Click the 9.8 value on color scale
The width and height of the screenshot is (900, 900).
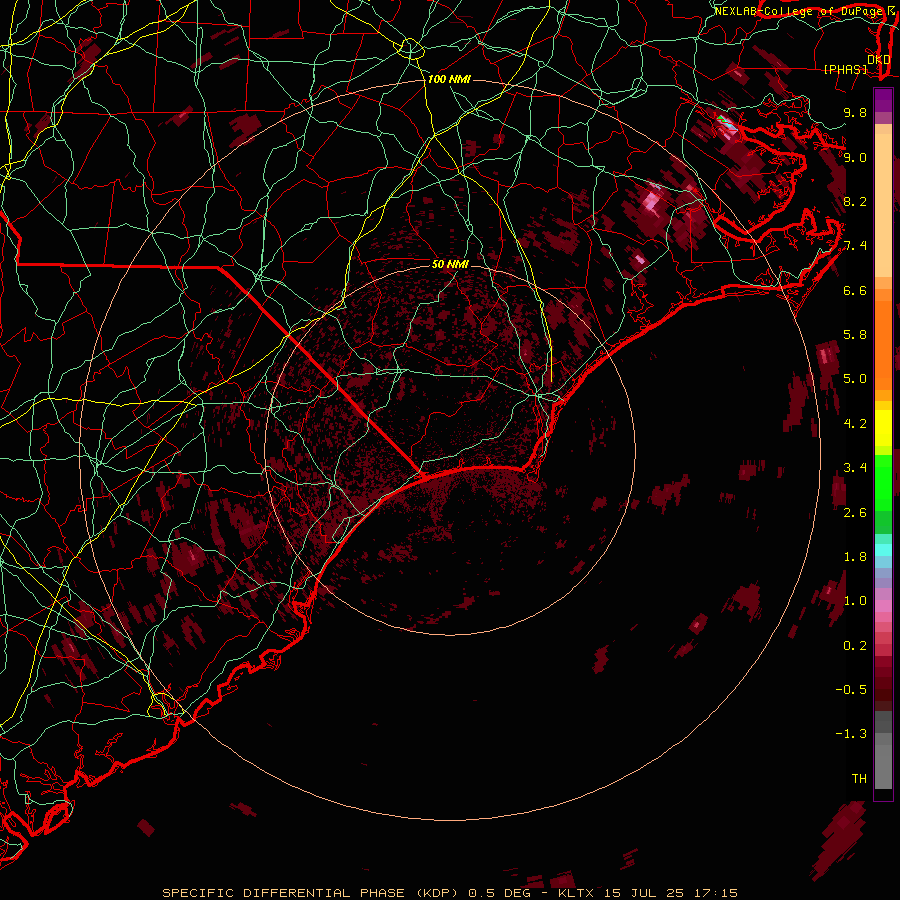point(855,113)
